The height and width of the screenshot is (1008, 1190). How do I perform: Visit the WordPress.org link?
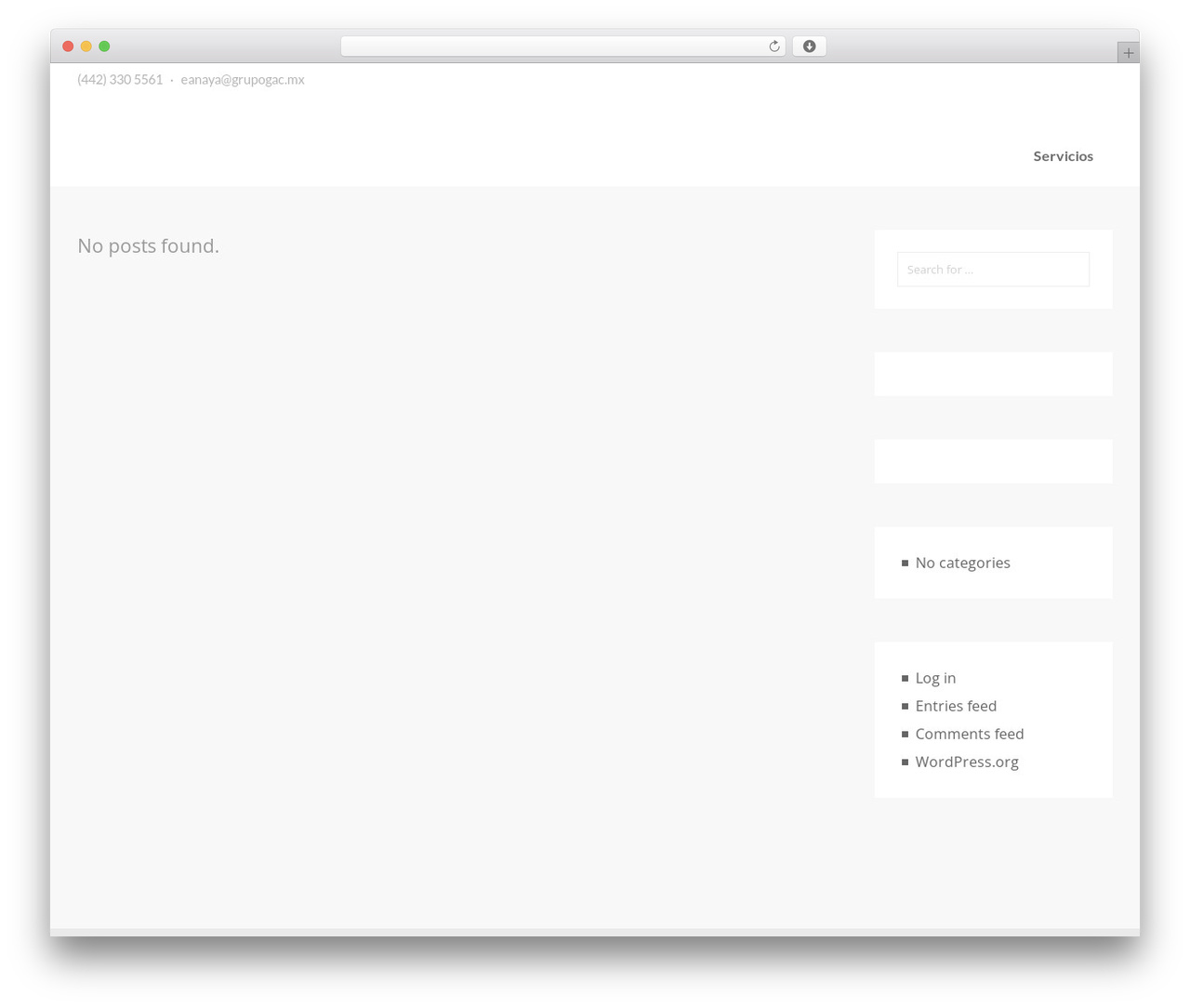pos(967,762)
